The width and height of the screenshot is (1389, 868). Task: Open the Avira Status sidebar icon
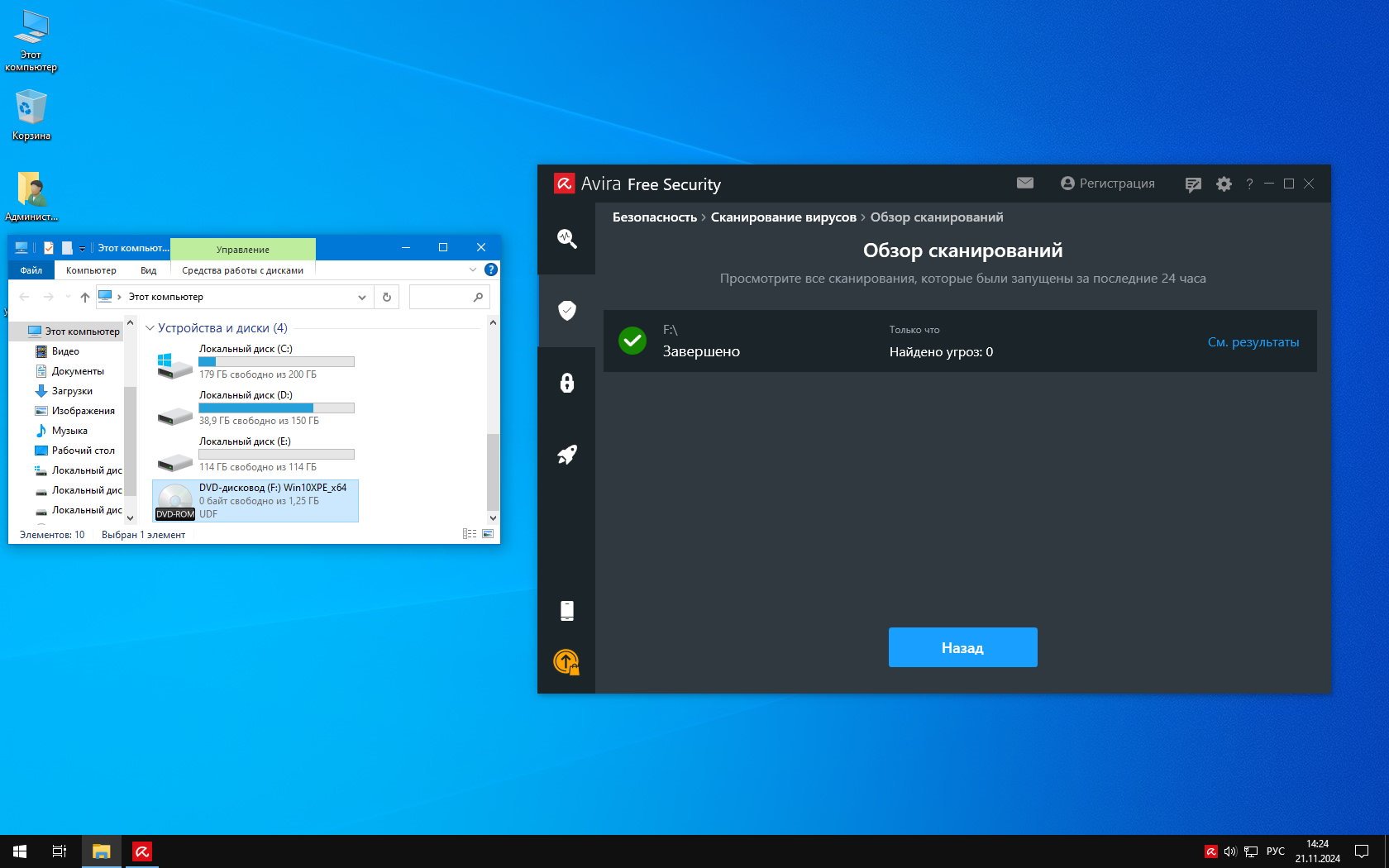pos(566,239)
